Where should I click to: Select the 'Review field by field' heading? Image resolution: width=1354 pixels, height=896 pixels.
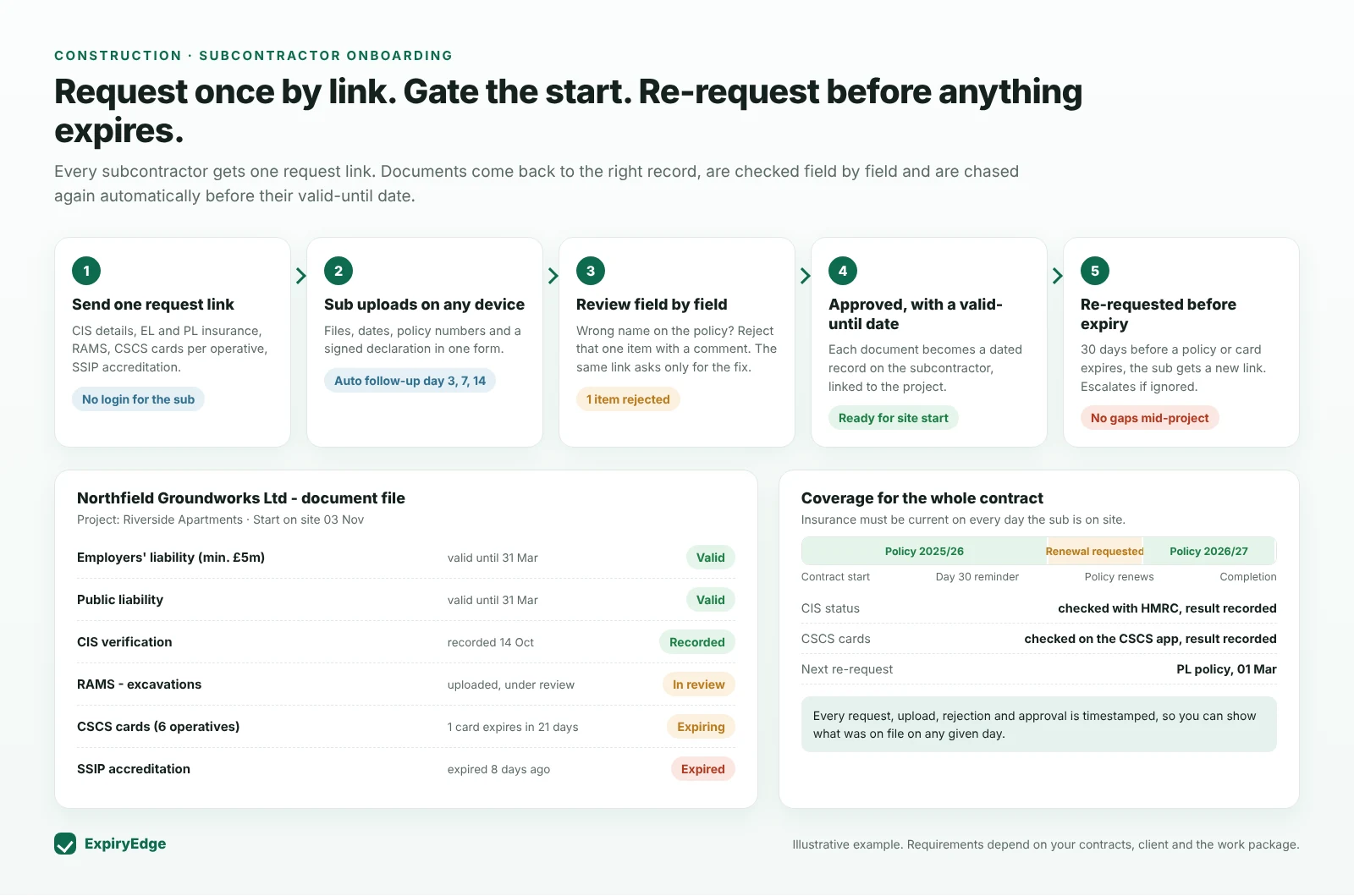point(652,305)
